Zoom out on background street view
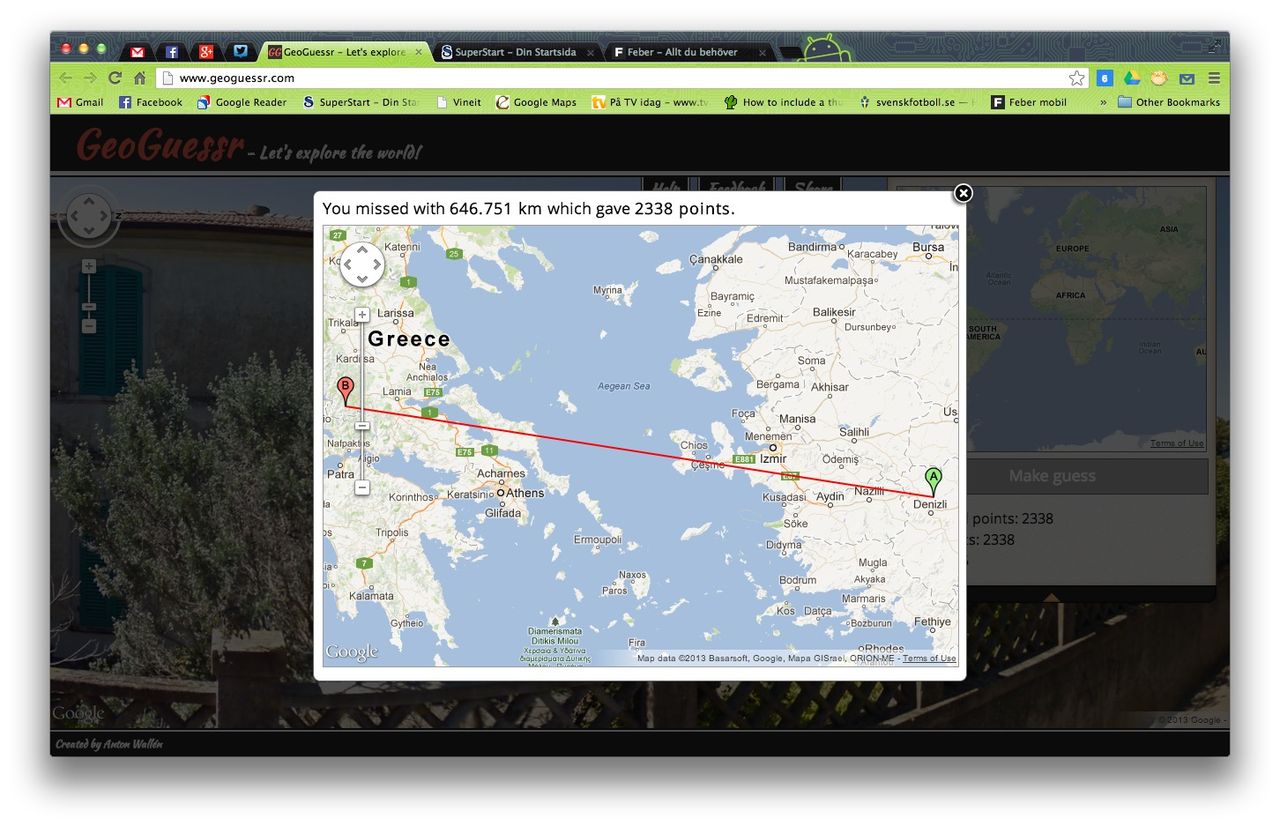This screenshot has height=826, width=1280. pyautogui.click(x=89, y=326)
